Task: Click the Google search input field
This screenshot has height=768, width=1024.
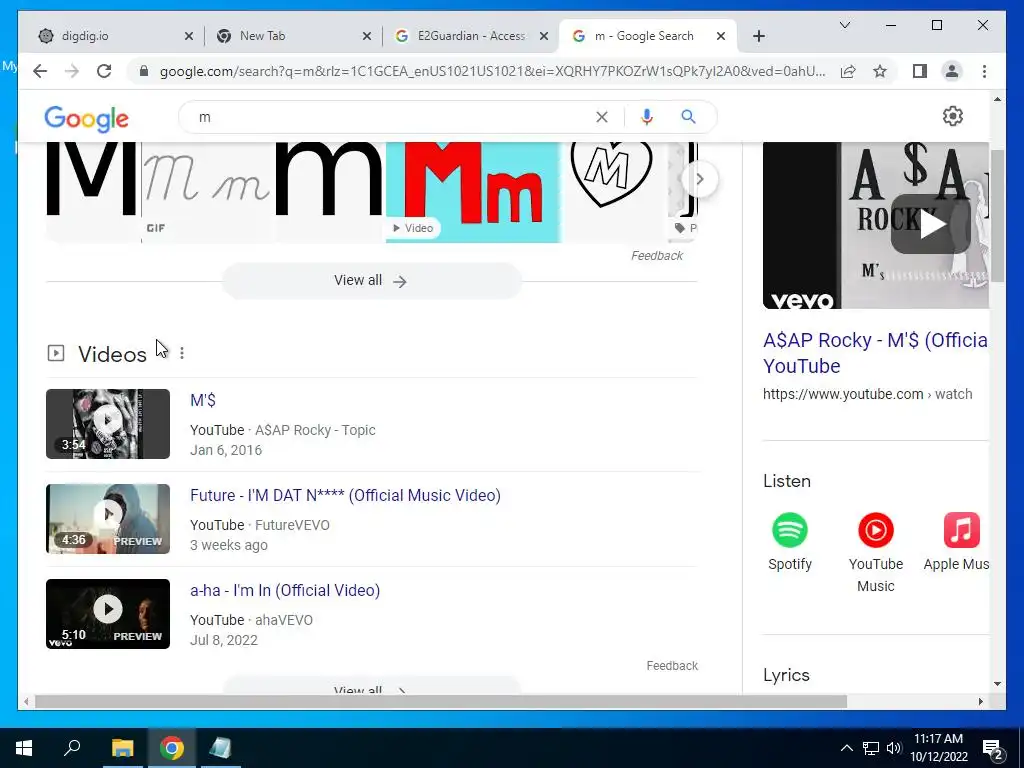Action: coord(392,117)
